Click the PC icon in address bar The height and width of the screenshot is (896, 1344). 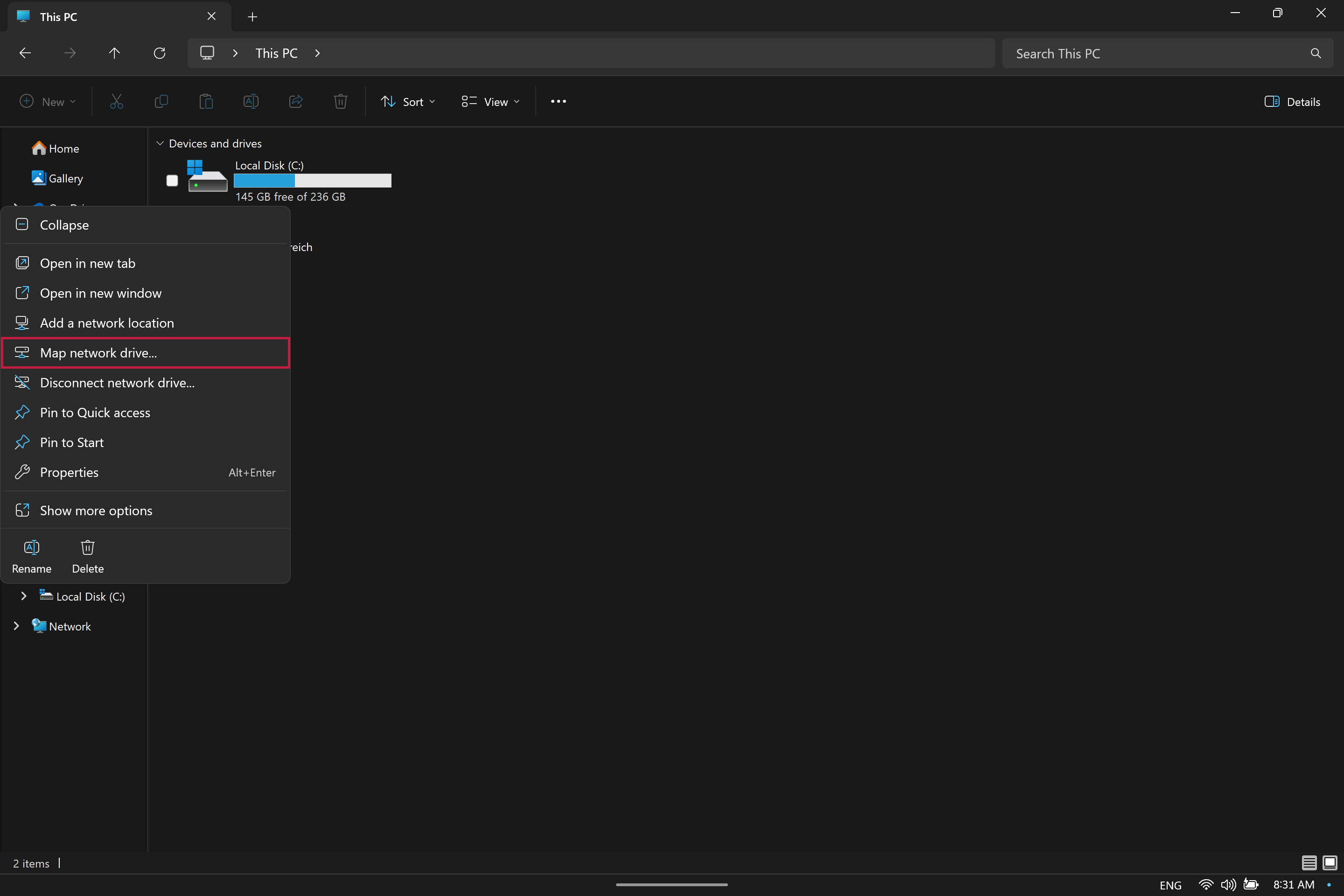pyautogui.click(x=207, y=53)
